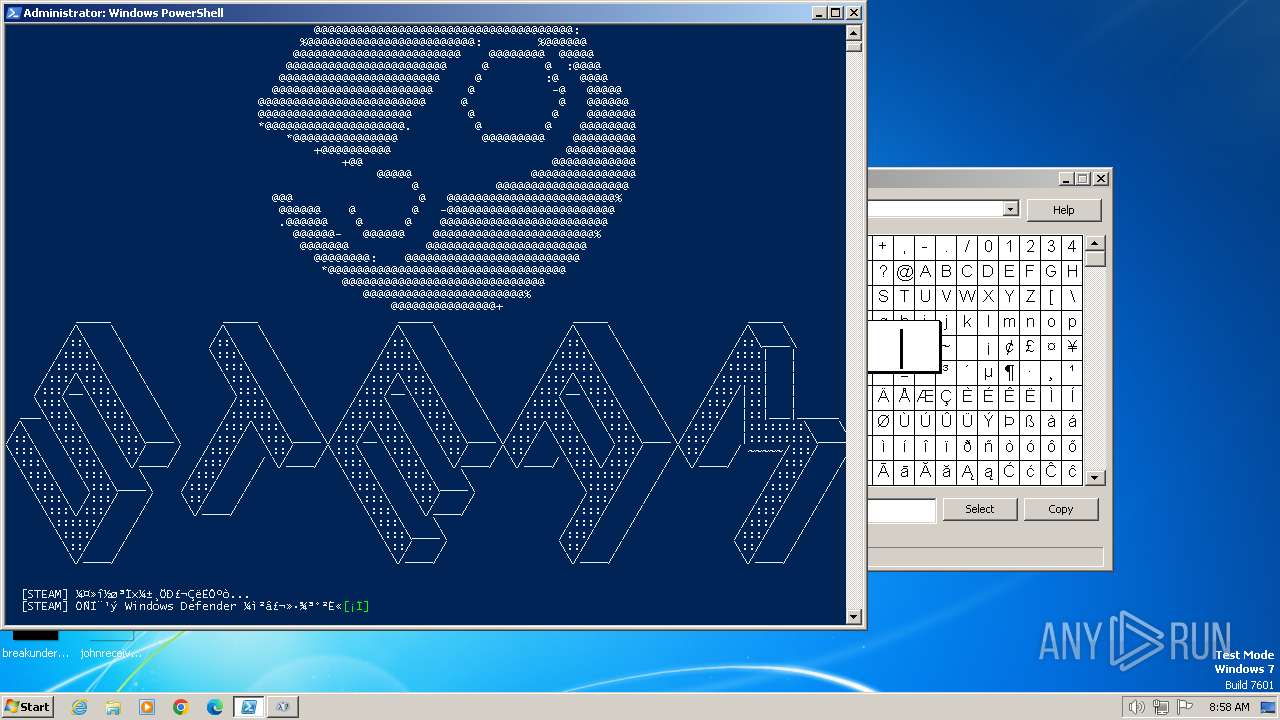Image resolution: width=1280 pixels, height=720 pixels.
Task: Click the Character Map scroll down arrow
Action: click(x=1095, y=478)
